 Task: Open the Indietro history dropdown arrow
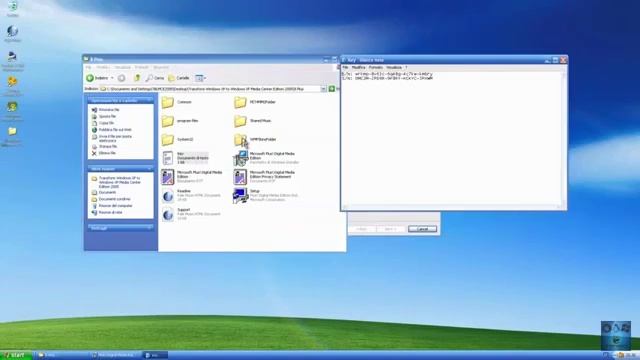tap(112, 78)
